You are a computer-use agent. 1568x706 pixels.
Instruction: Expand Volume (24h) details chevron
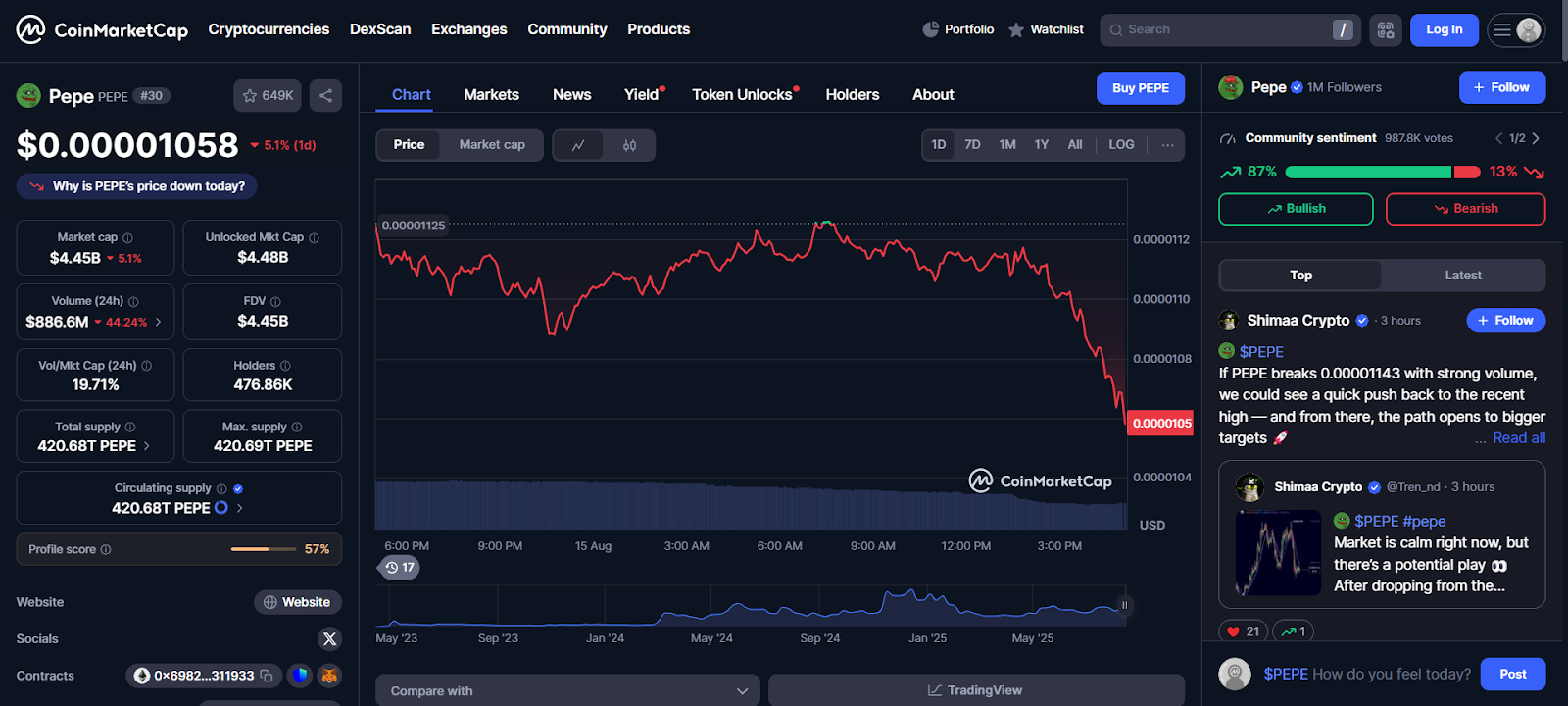click(x=159, y=322)
